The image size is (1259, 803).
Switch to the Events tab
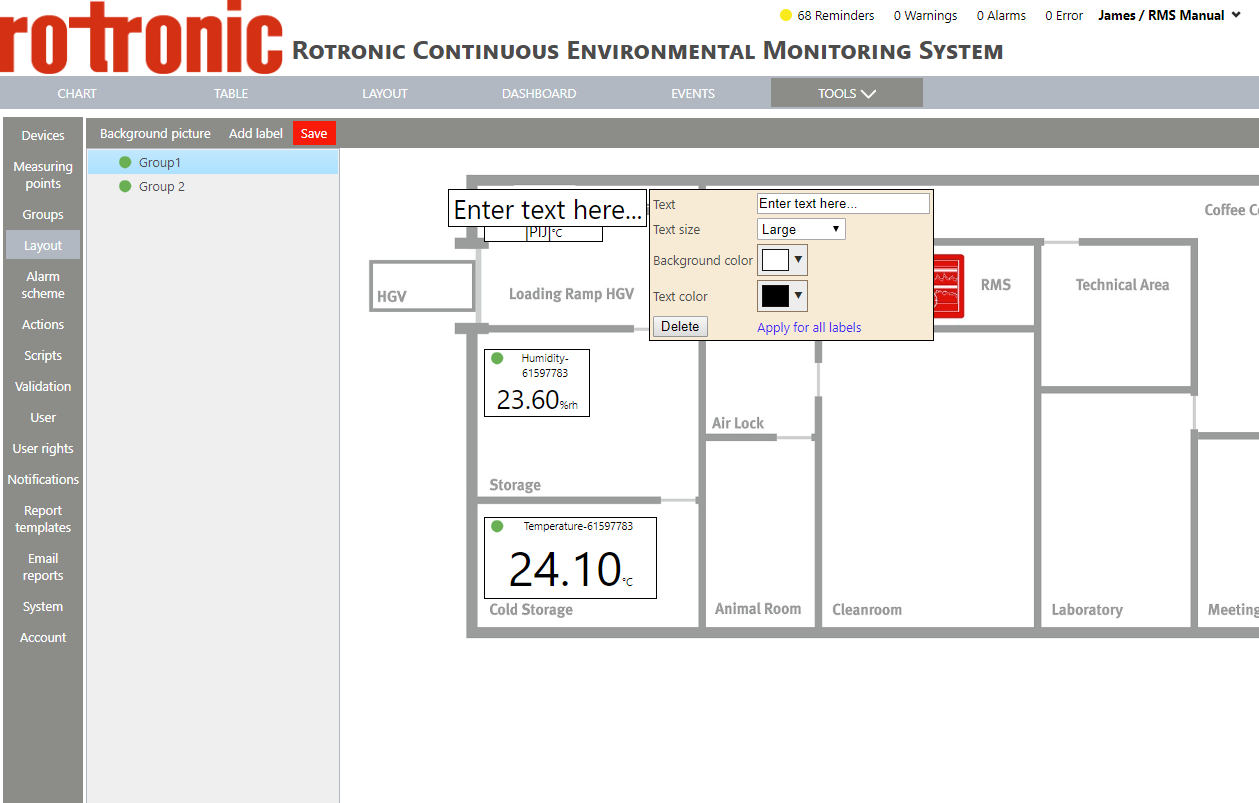point(693,93)
